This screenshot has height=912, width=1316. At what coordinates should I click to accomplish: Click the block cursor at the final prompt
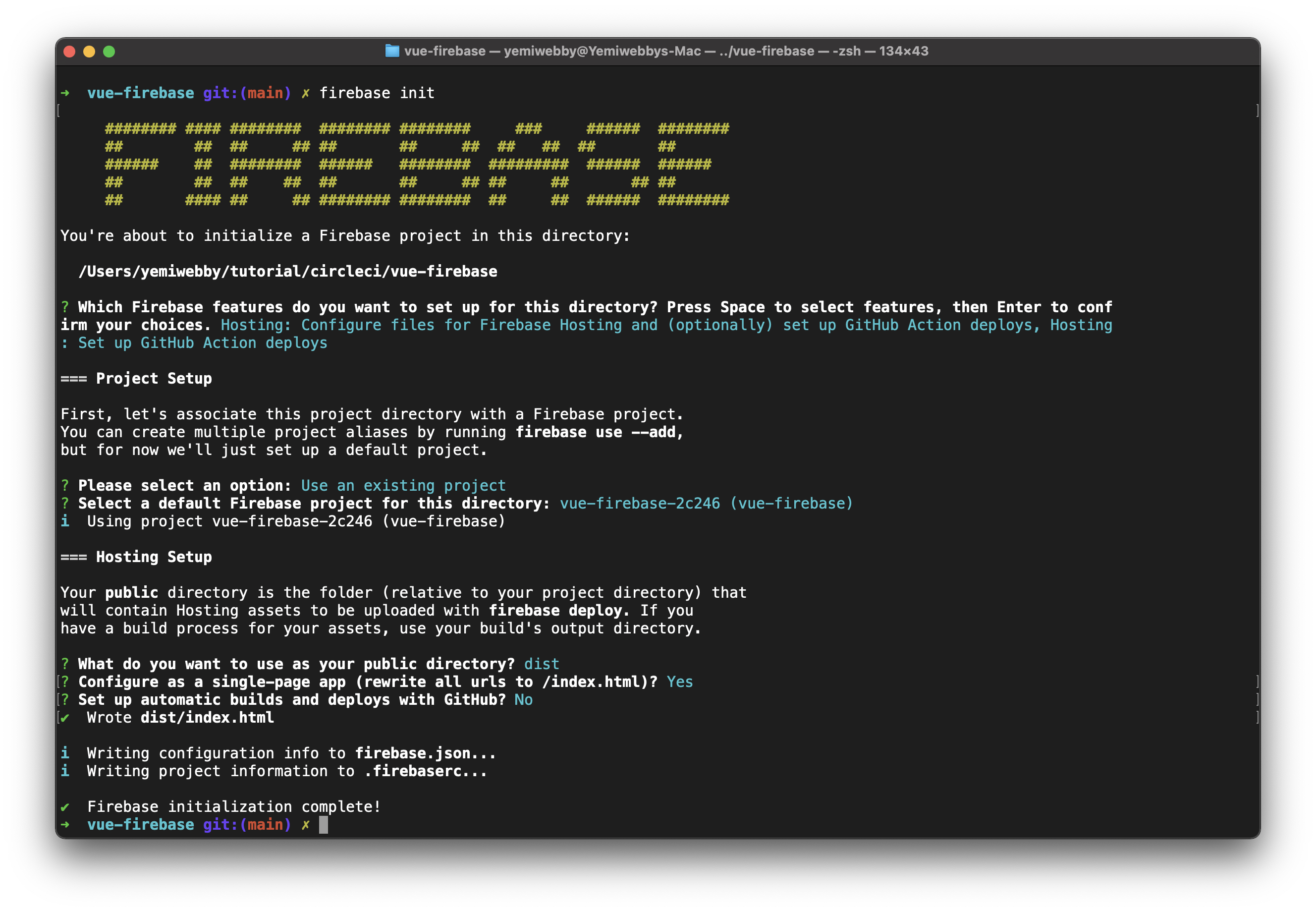coord(323,825)
